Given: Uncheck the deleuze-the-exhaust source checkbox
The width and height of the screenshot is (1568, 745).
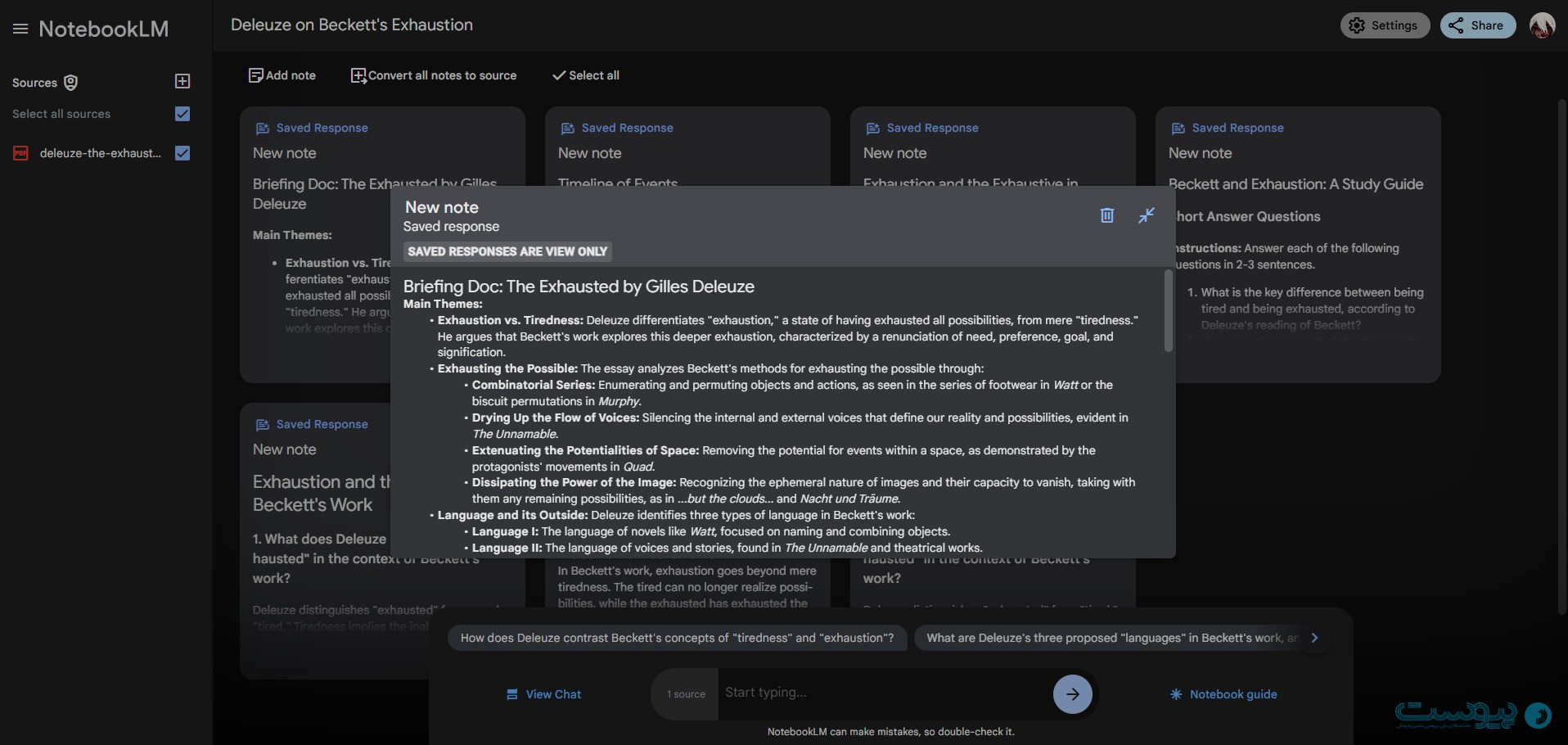Looking at the screenshot, I should tap(182, 153).
